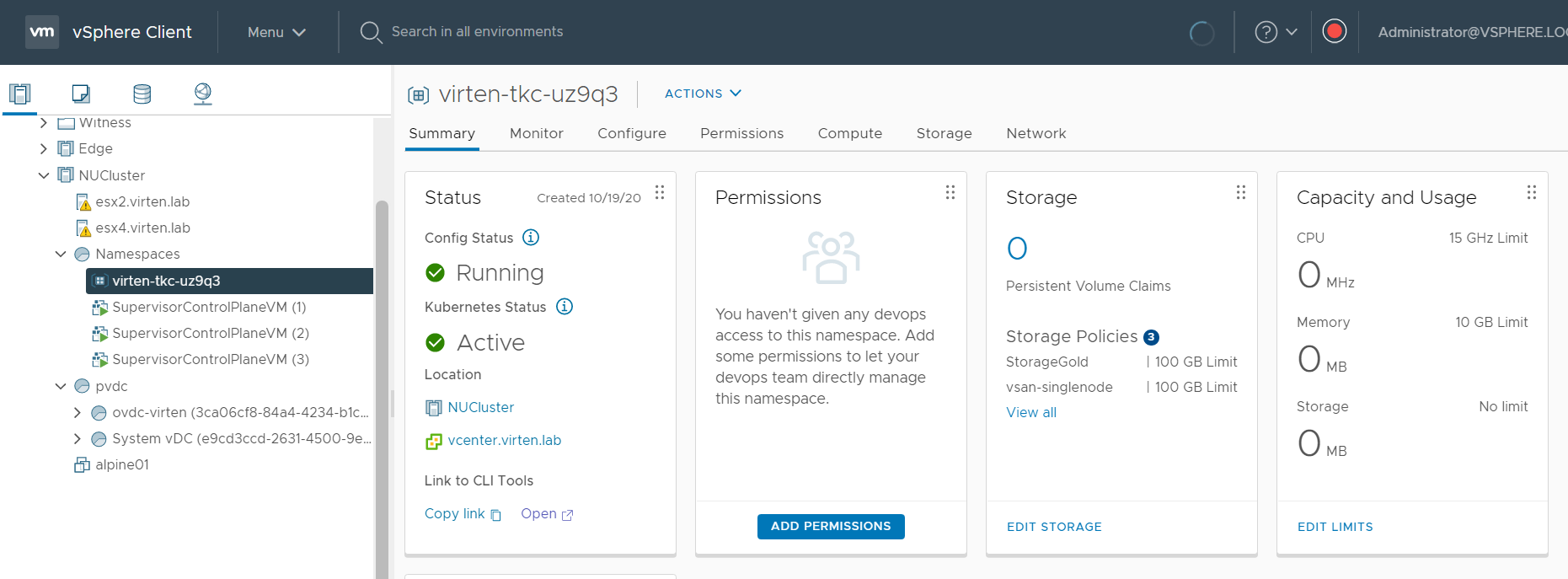Select SupervisorControlPlaneVM (2)
1568x579 pixels.
point(211,333)
